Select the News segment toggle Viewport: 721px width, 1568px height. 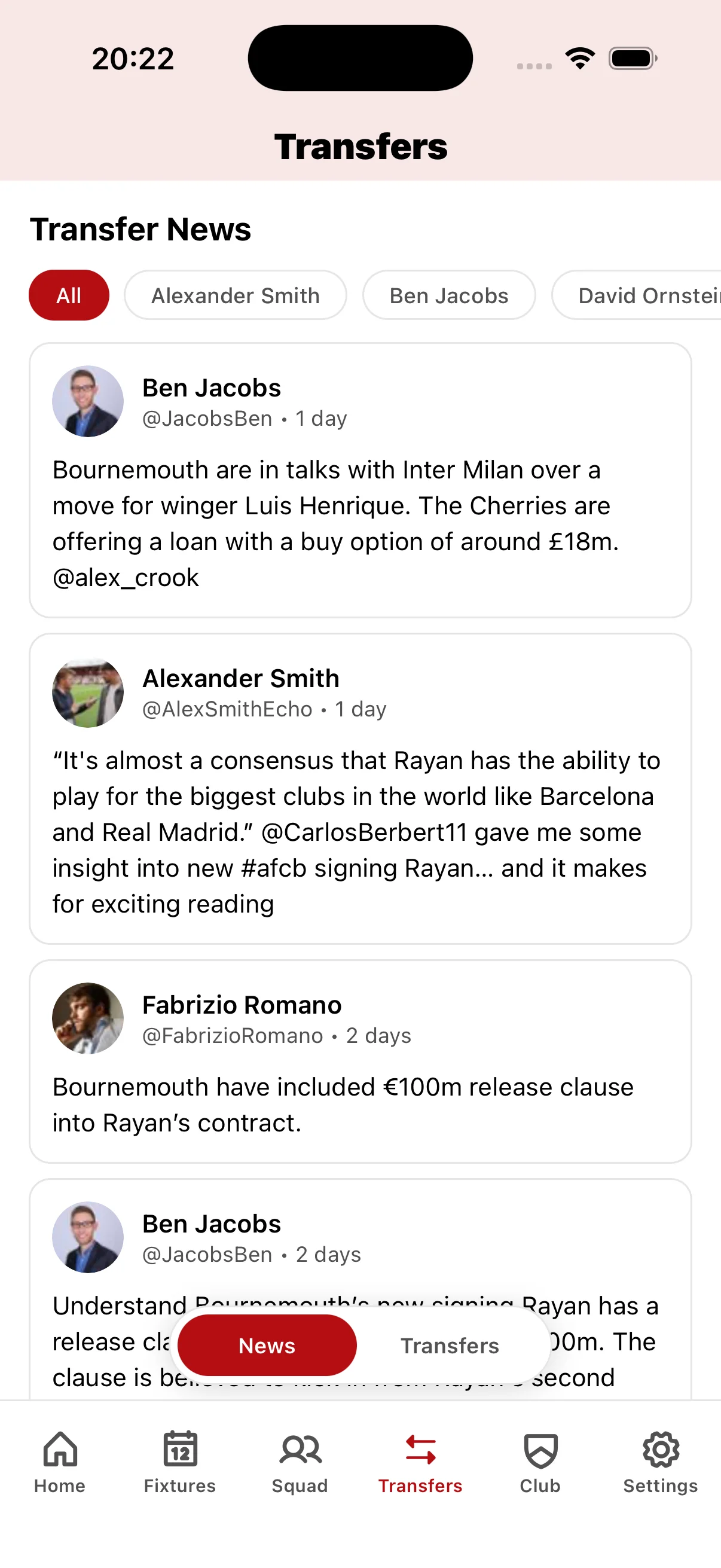pyautogui.click(x=267, y=1346)
